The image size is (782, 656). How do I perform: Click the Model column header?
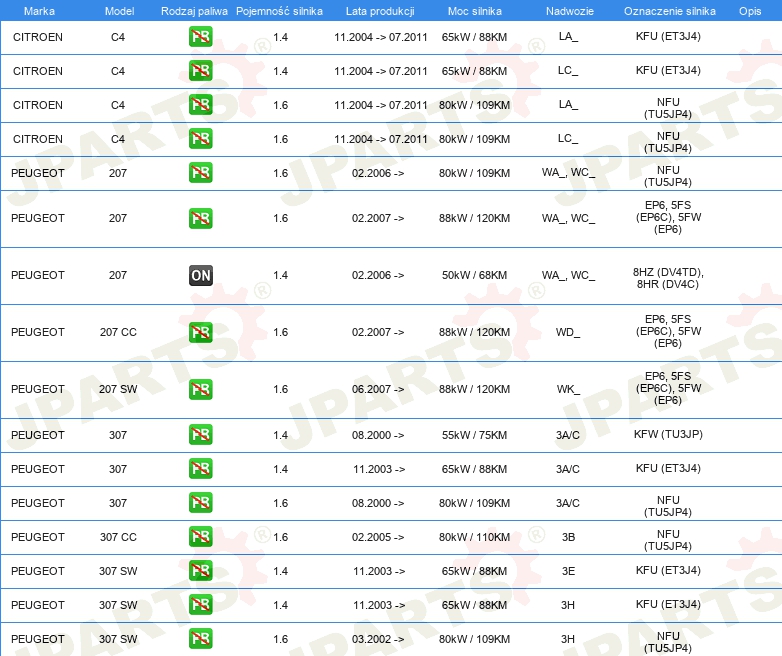coord(119,11)
